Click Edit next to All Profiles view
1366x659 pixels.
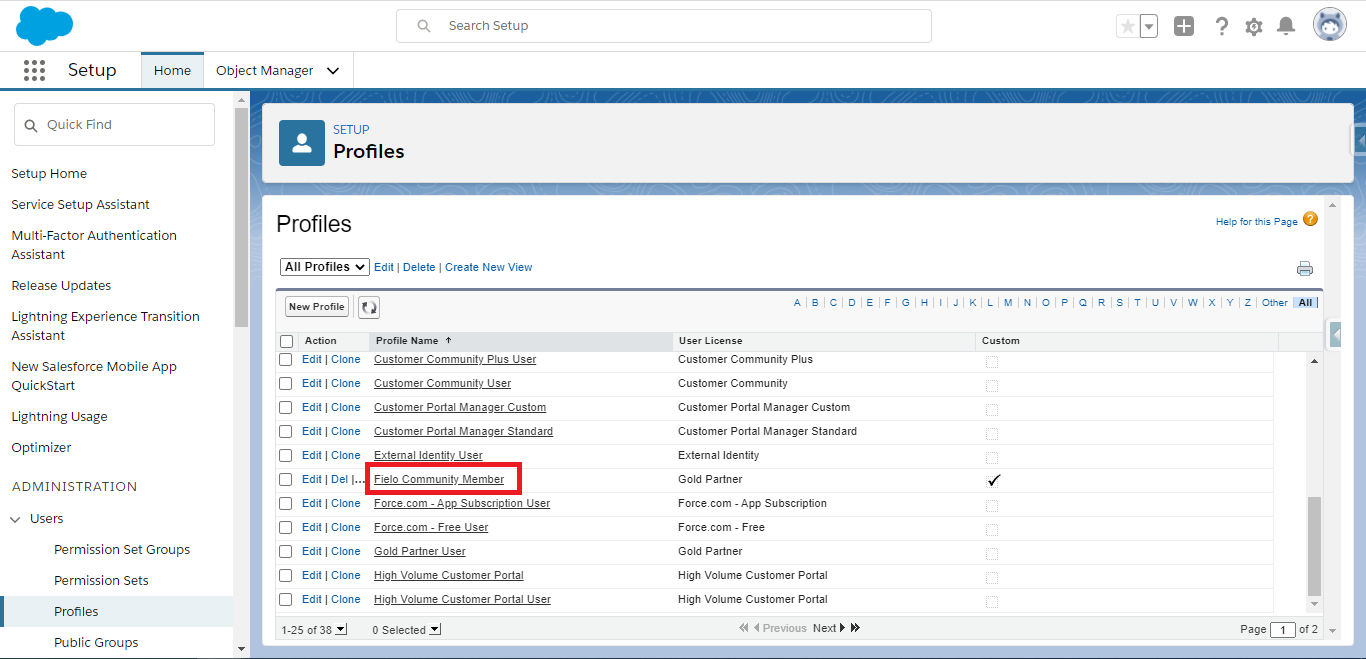coord(384,267)
